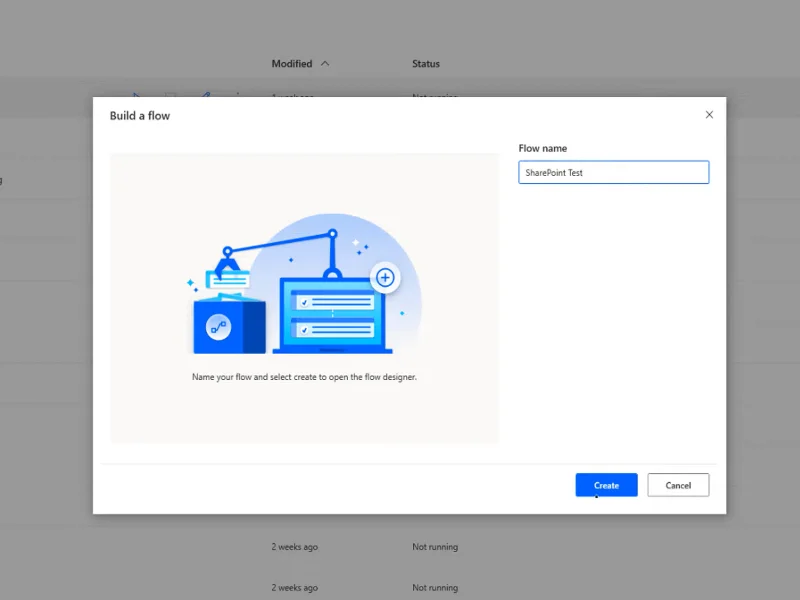This screenshot has width=800, height=600.
Task: Click the flow builder illustration
Action: tap(305, 284)
